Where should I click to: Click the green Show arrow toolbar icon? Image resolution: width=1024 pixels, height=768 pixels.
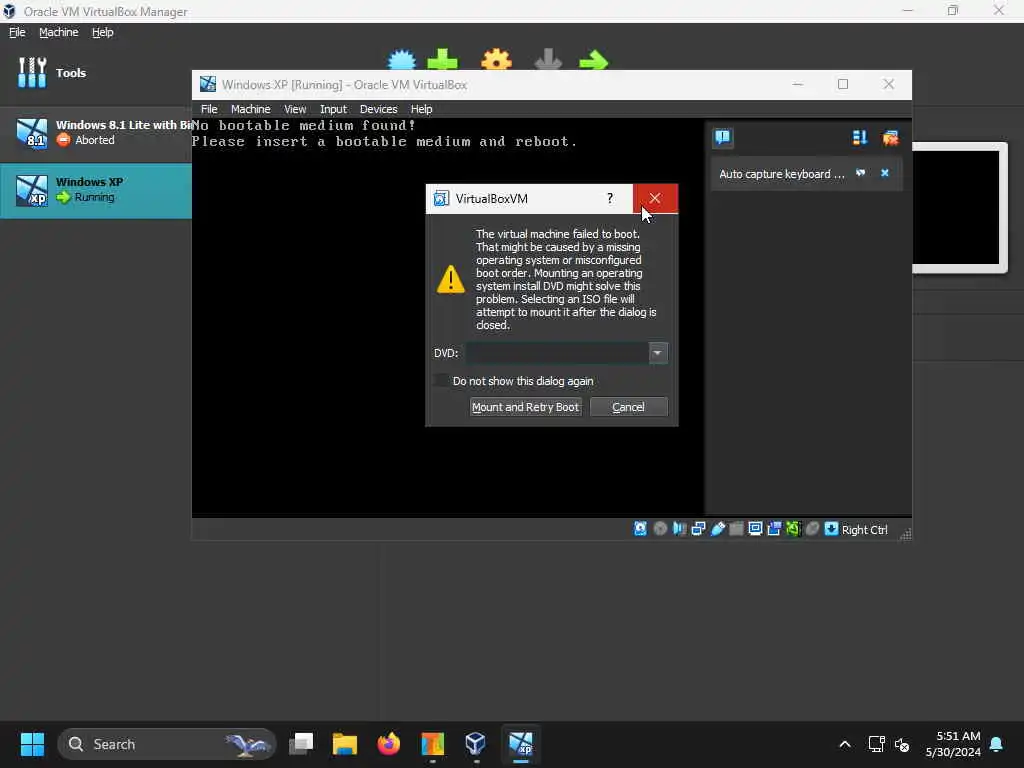(594, 61)
